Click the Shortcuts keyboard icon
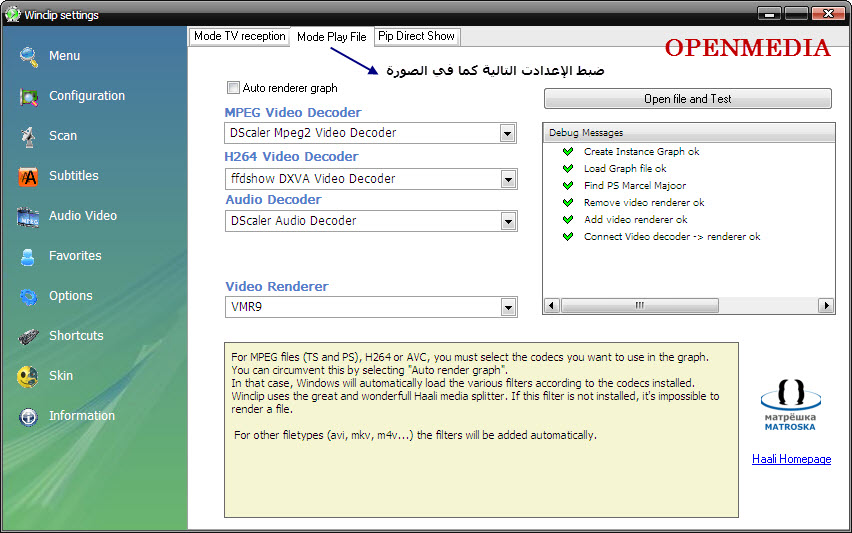This screenshot has height=533, width=852. [x=28, y=336]
